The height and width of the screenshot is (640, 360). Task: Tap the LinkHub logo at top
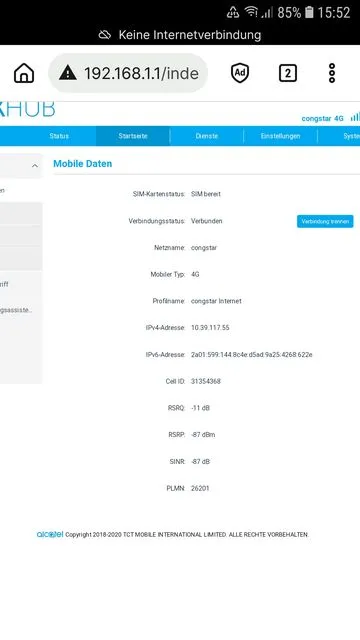click(27, 109)
